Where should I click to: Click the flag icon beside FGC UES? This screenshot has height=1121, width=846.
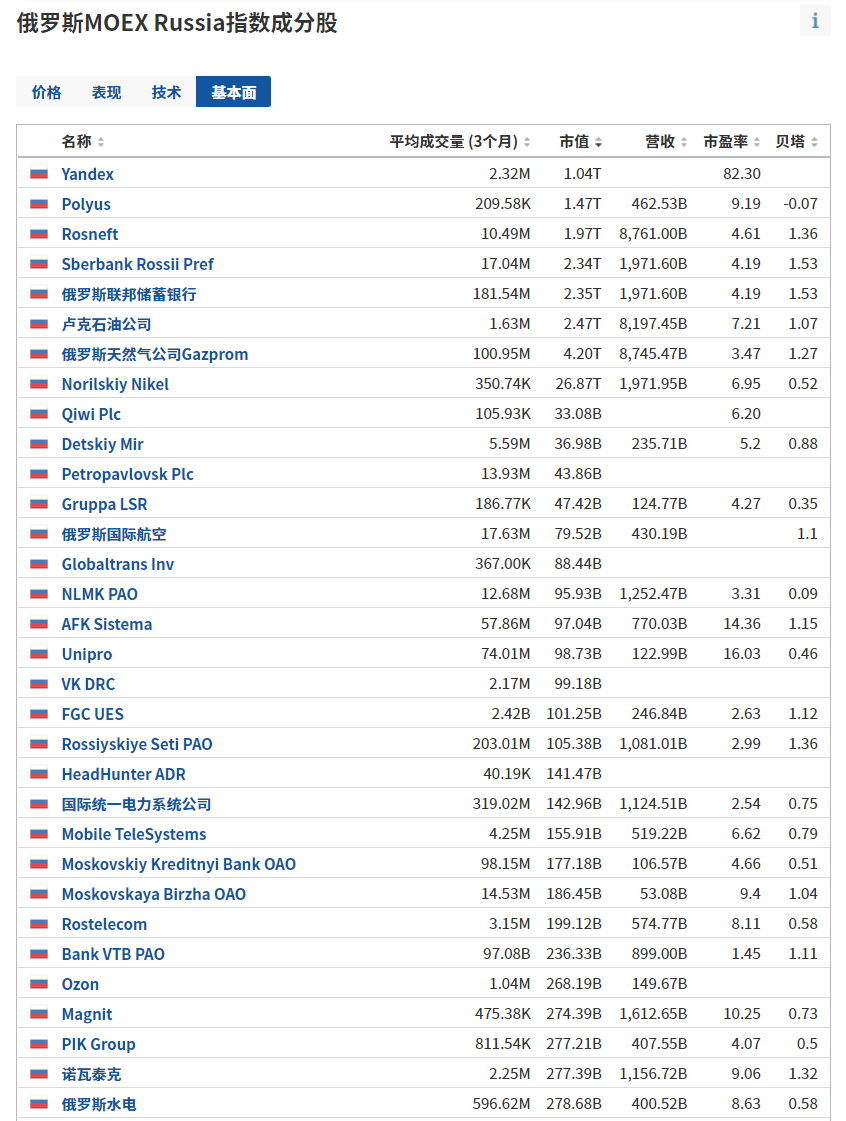click(39, 714)
